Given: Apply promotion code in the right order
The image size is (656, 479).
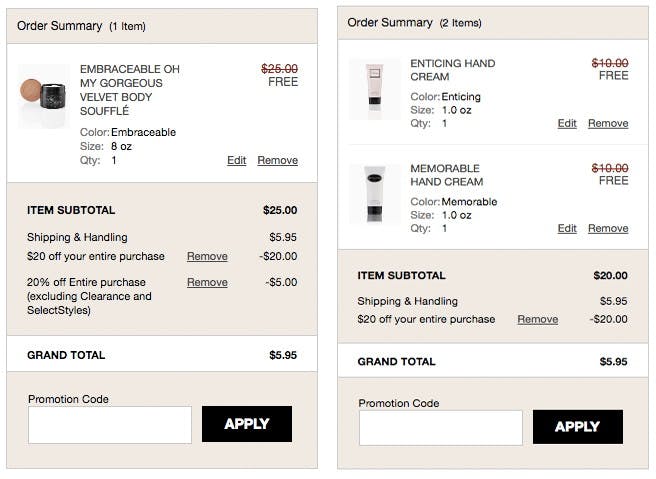Looking at the screenshot, I should 578,427.
